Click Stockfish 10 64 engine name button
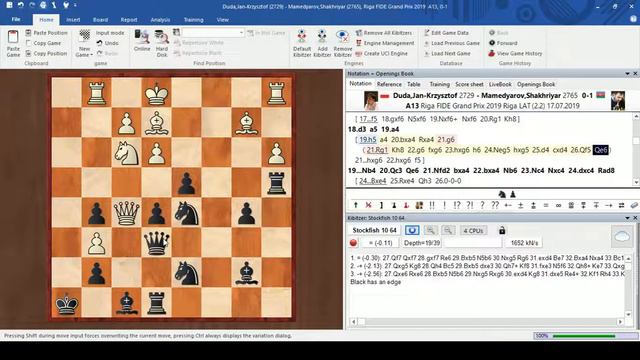This screenshot has height=360, width=640. coord(374,230)
